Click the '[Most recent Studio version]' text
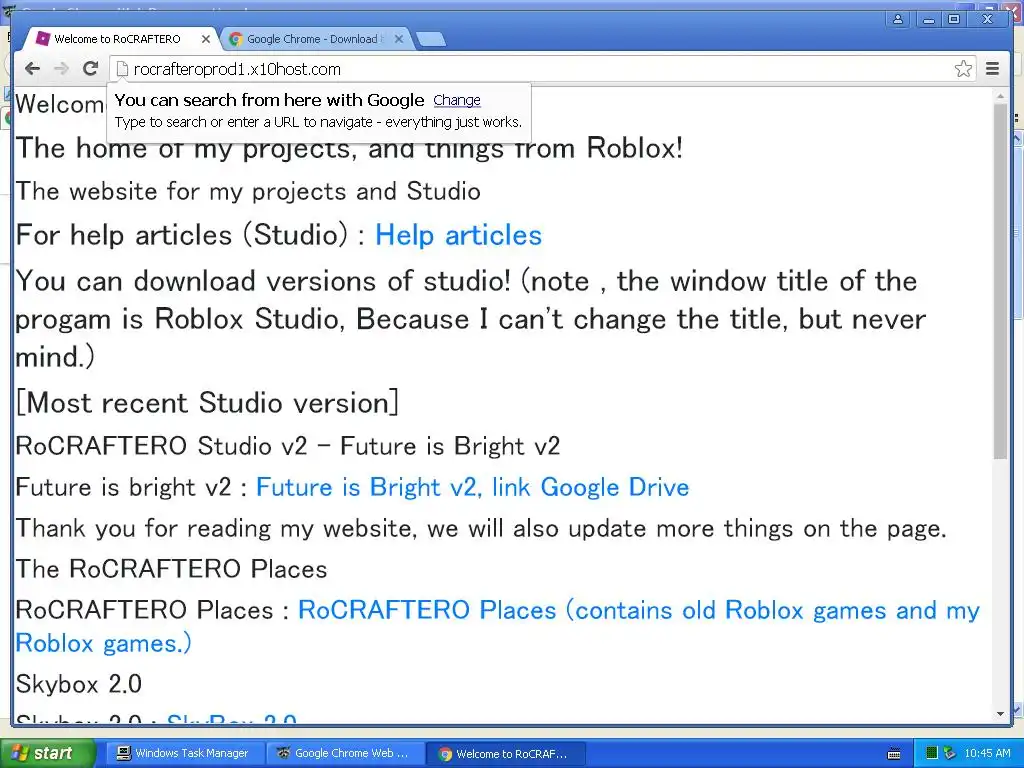This screenshot has height=768, width=1024. click(207, 403)
